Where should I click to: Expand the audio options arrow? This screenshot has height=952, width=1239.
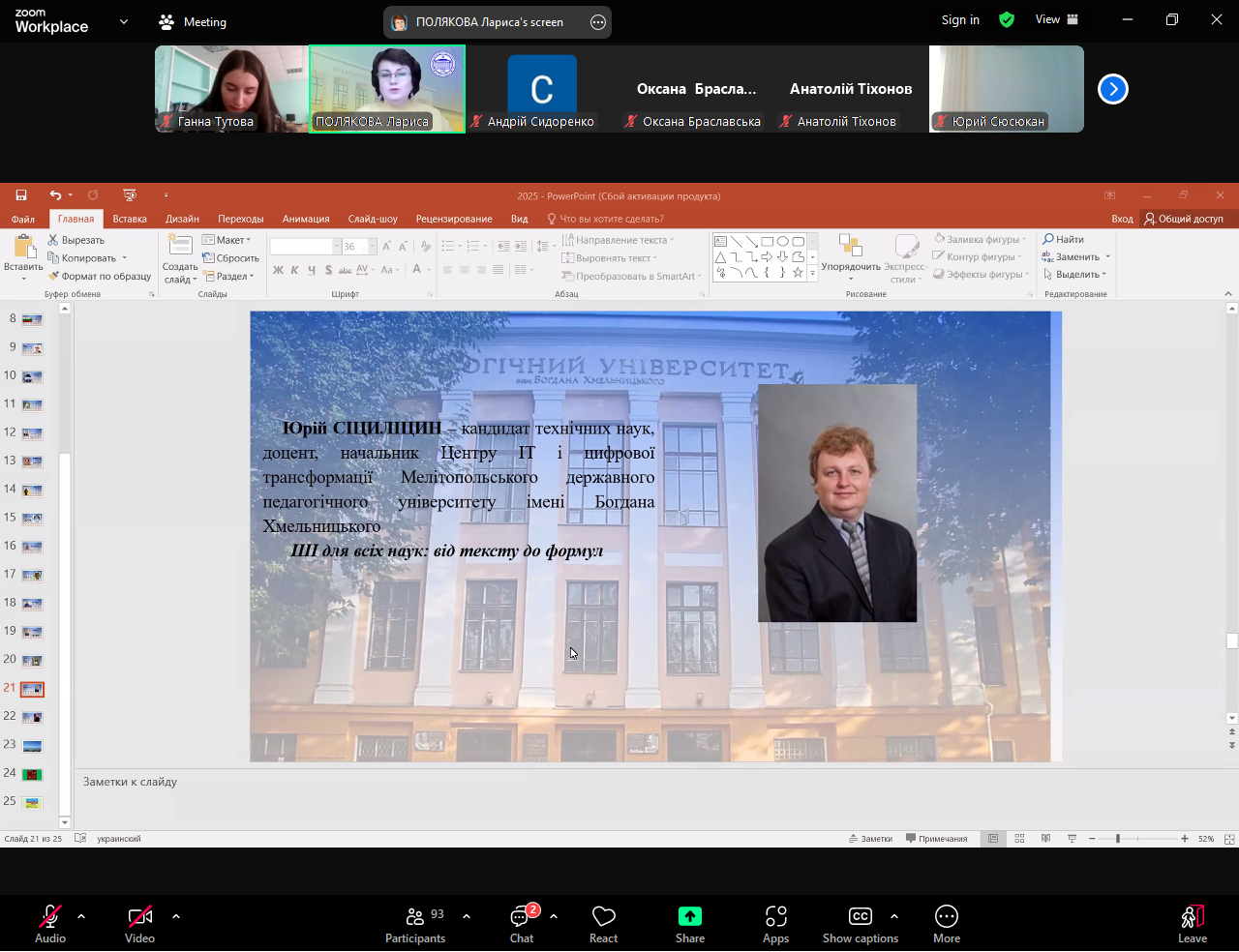coord(81,915)
